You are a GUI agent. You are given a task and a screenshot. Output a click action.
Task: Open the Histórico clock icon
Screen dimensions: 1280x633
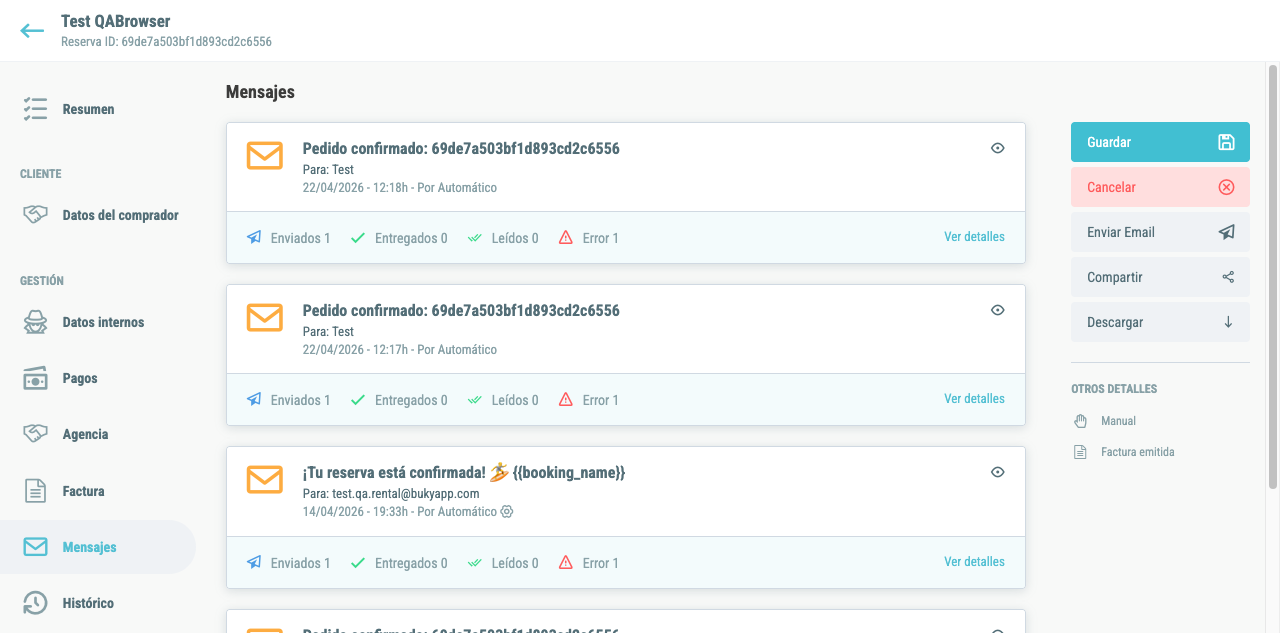click(x=36, y=603)
